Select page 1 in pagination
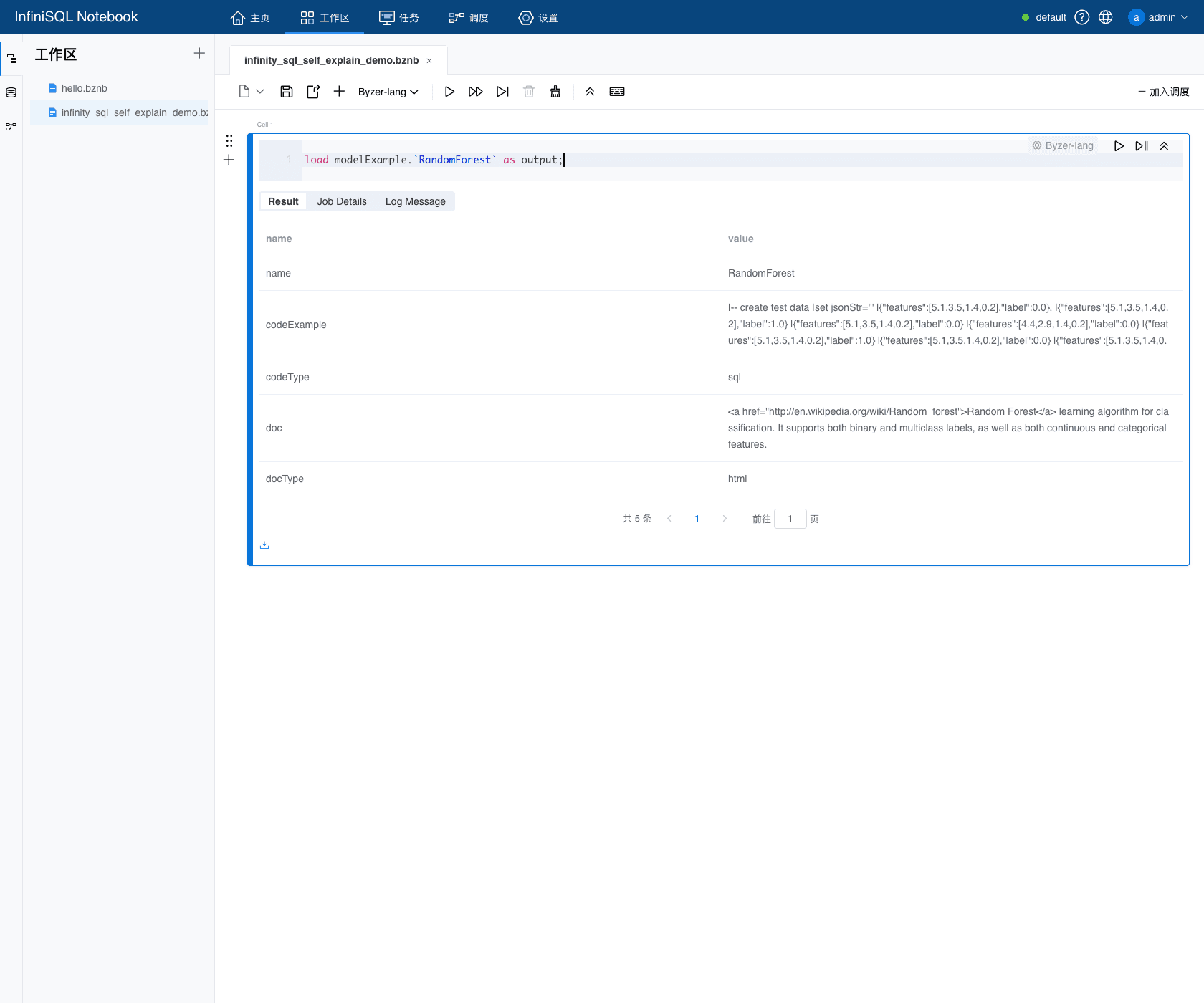The width and height of the screenshot is (1204, 1003). click(697, 519)
